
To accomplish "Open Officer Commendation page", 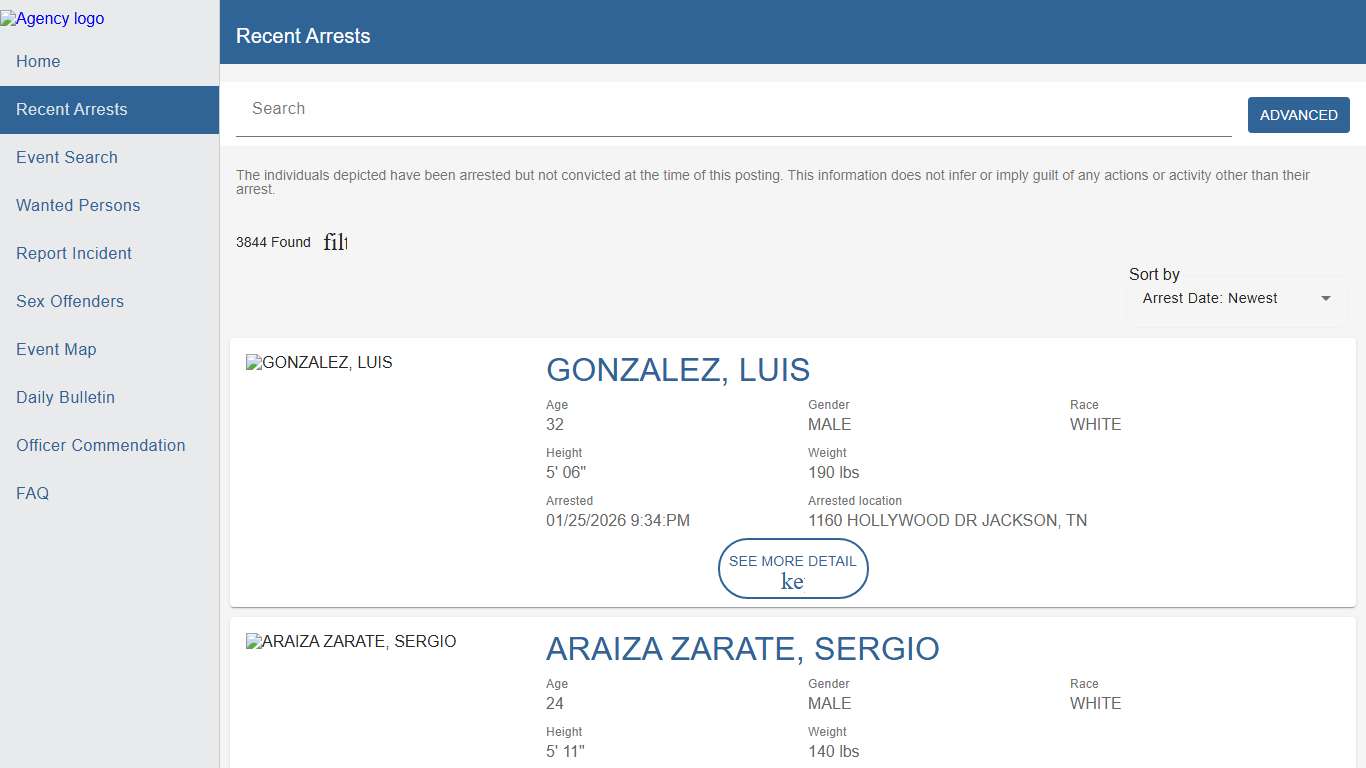I will click(100, 445).
